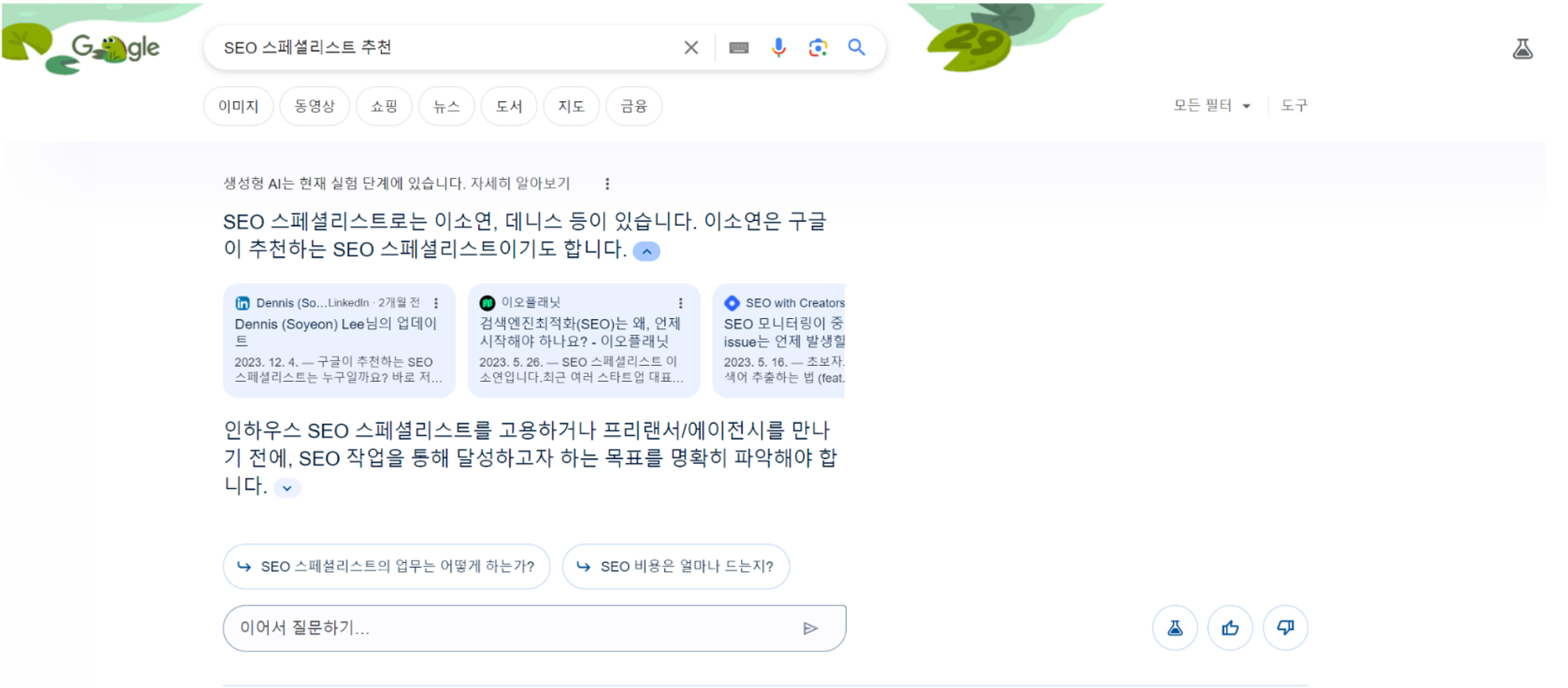Start voice search with microphone icon
The width and height of the screenshot is (1568, 688).
(x=778, y=48)
